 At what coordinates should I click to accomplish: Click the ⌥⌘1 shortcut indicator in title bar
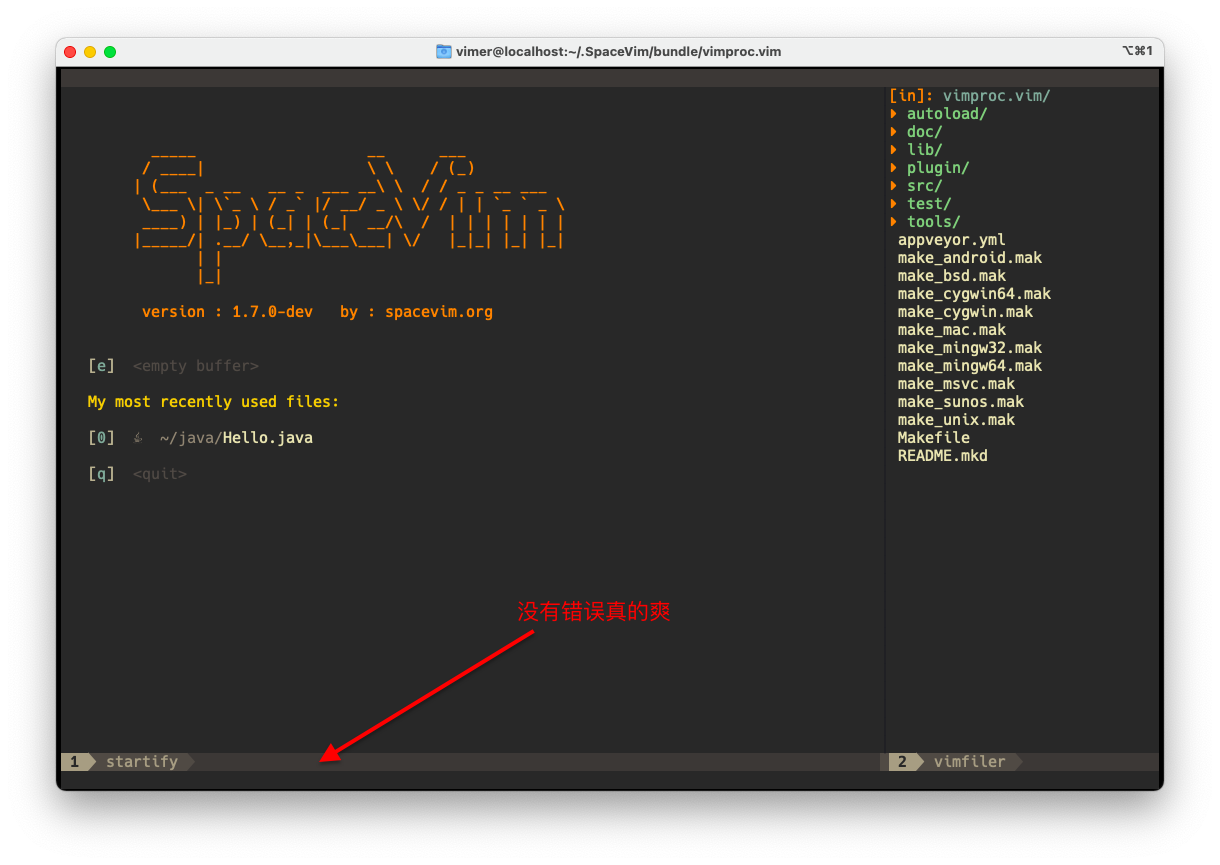click(x=1137, y=51)
